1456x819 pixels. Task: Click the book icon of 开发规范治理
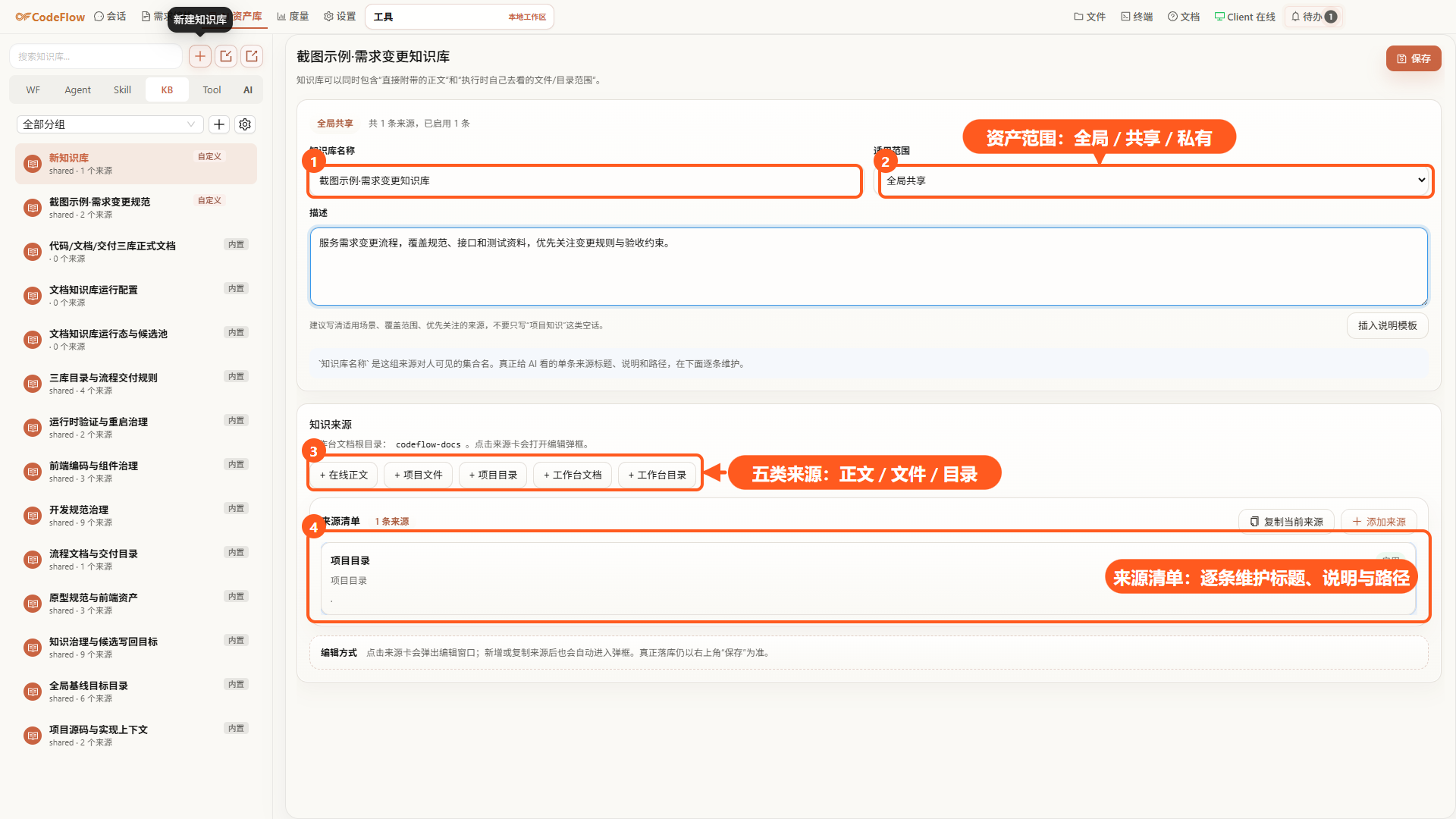click(x=33, y=516)
